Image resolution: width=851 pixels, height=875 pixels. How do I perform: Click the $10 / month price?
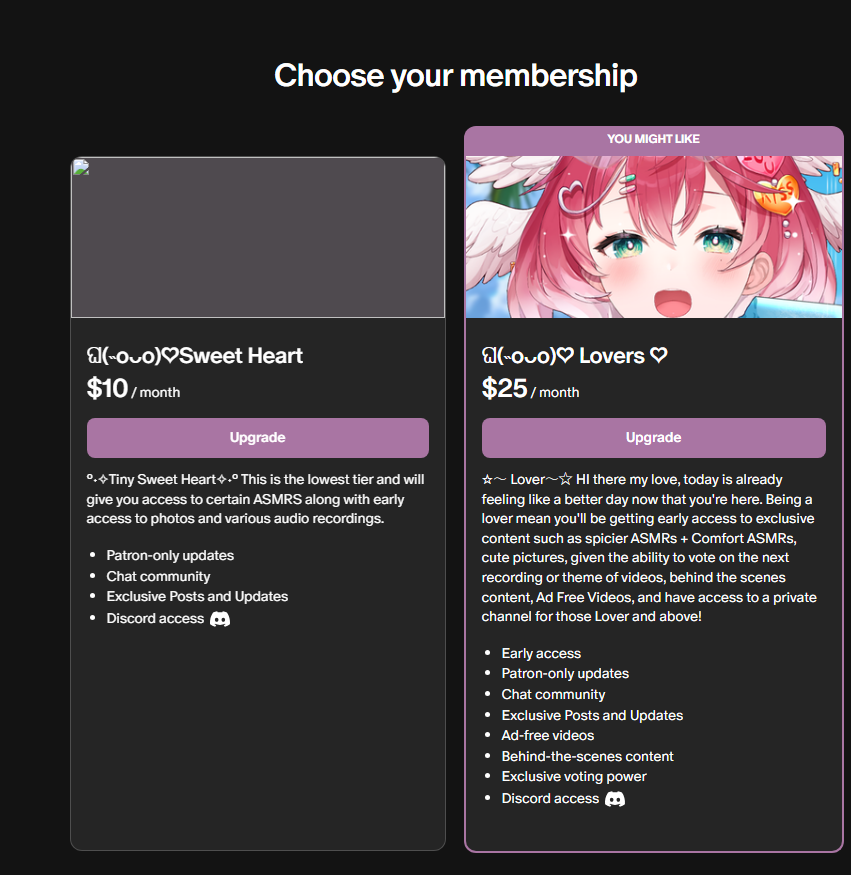[133, 388]
